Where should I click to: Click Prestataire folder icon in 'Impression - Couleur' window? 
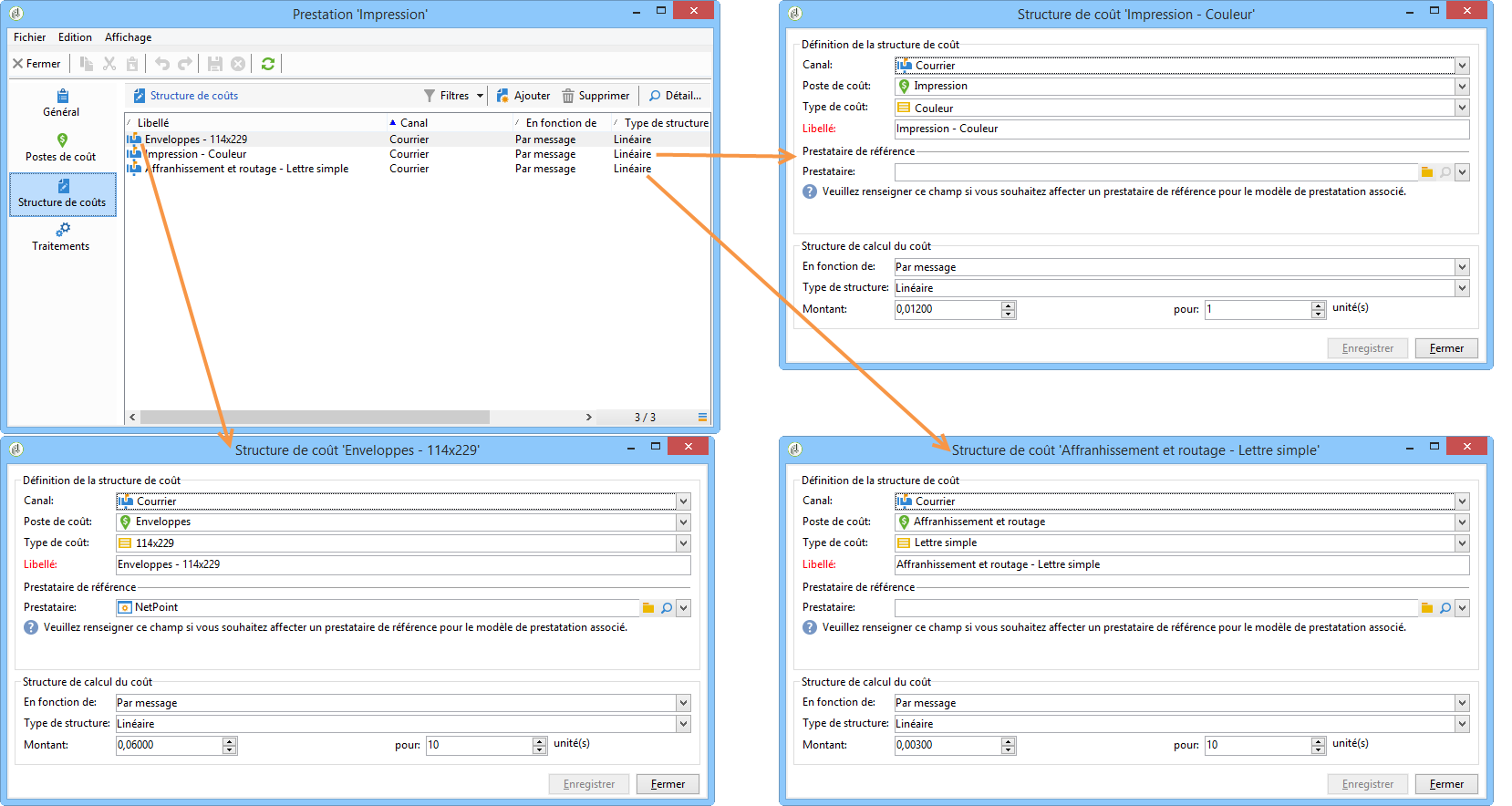click(1427, 172)
